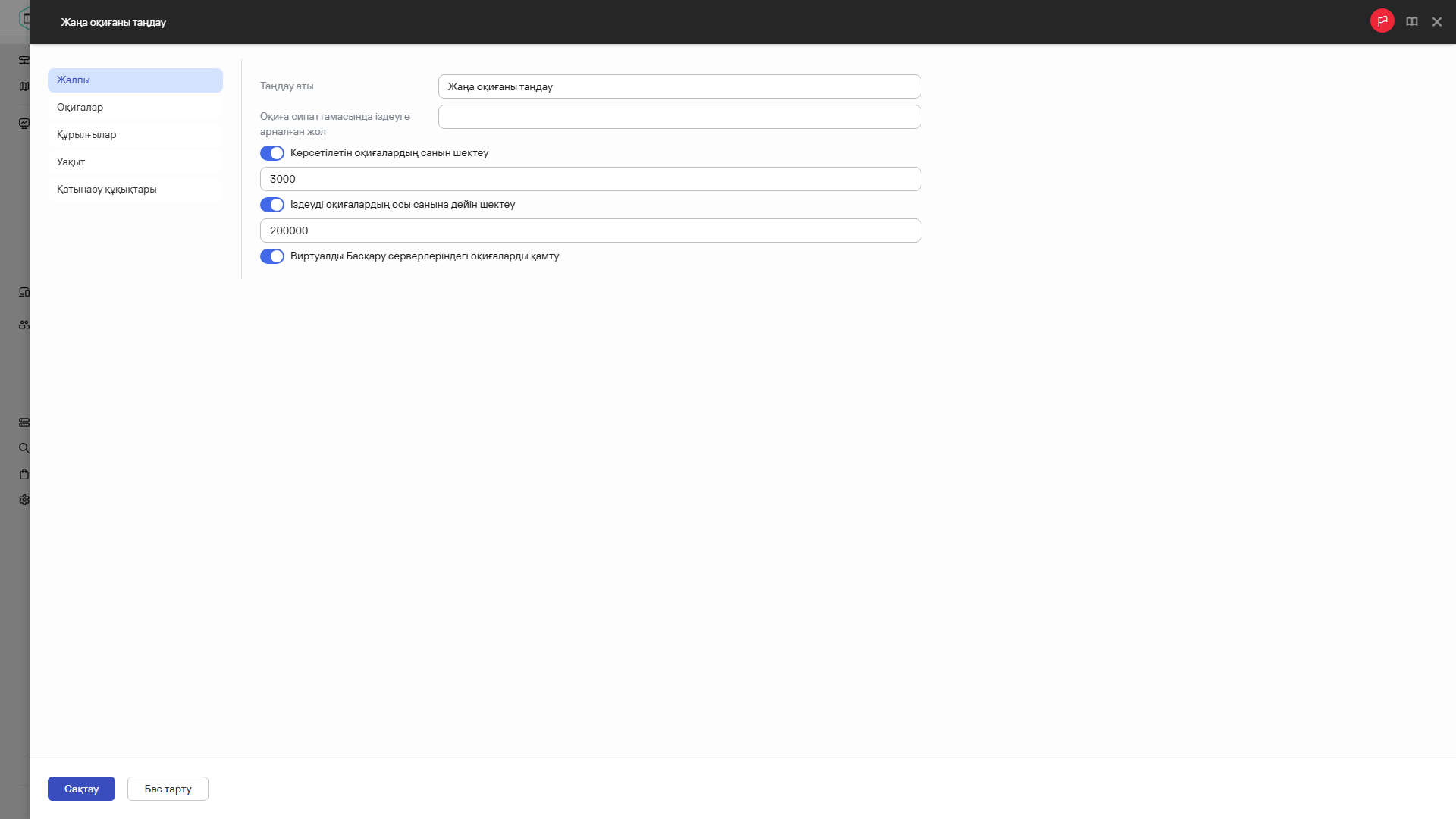This screenshot has height=819, width=1456.
Task: Click the devices icon in sidebar
Action: 24,292
